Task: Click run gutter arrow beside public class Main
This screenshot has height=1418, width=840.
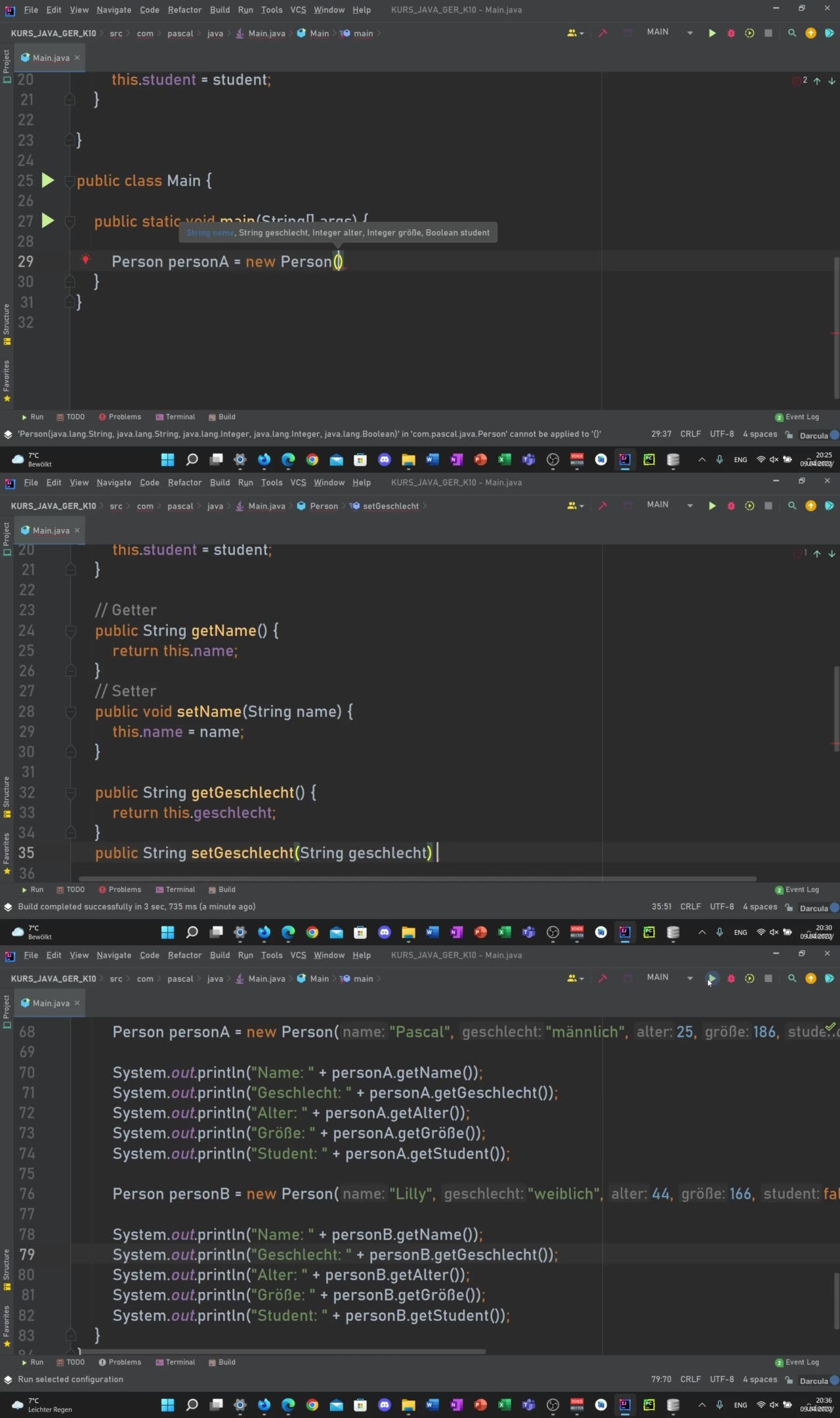Action: 48,181
